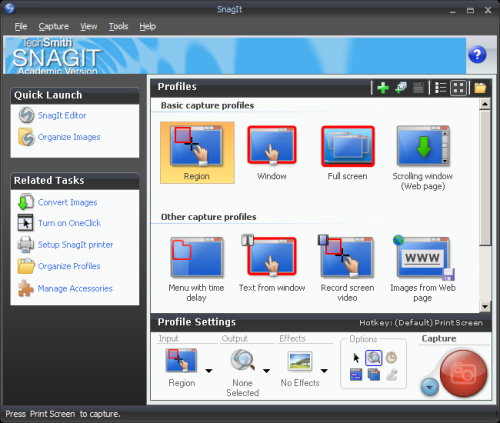This screenshot has width=500, height=423.
Task: Click the profiles scrollbar up arrow
Action: click(x=485, y=104)
